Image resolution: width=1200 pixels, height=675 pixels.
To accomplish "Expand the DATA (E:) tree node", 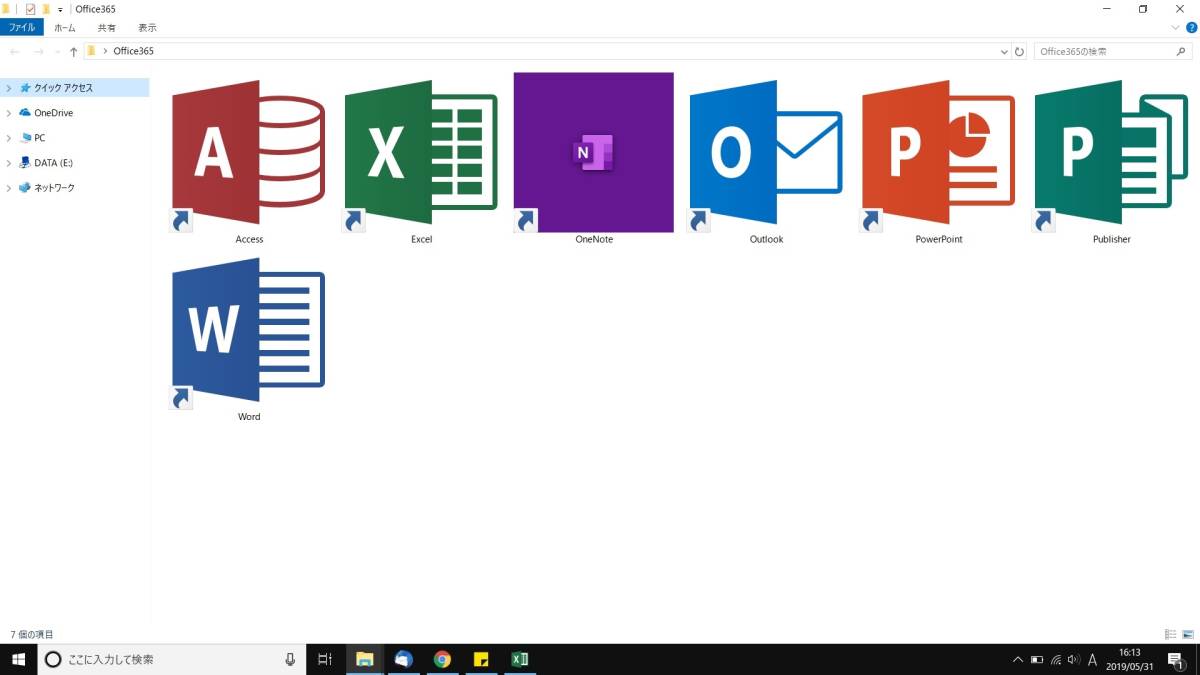I will point(9,162).
